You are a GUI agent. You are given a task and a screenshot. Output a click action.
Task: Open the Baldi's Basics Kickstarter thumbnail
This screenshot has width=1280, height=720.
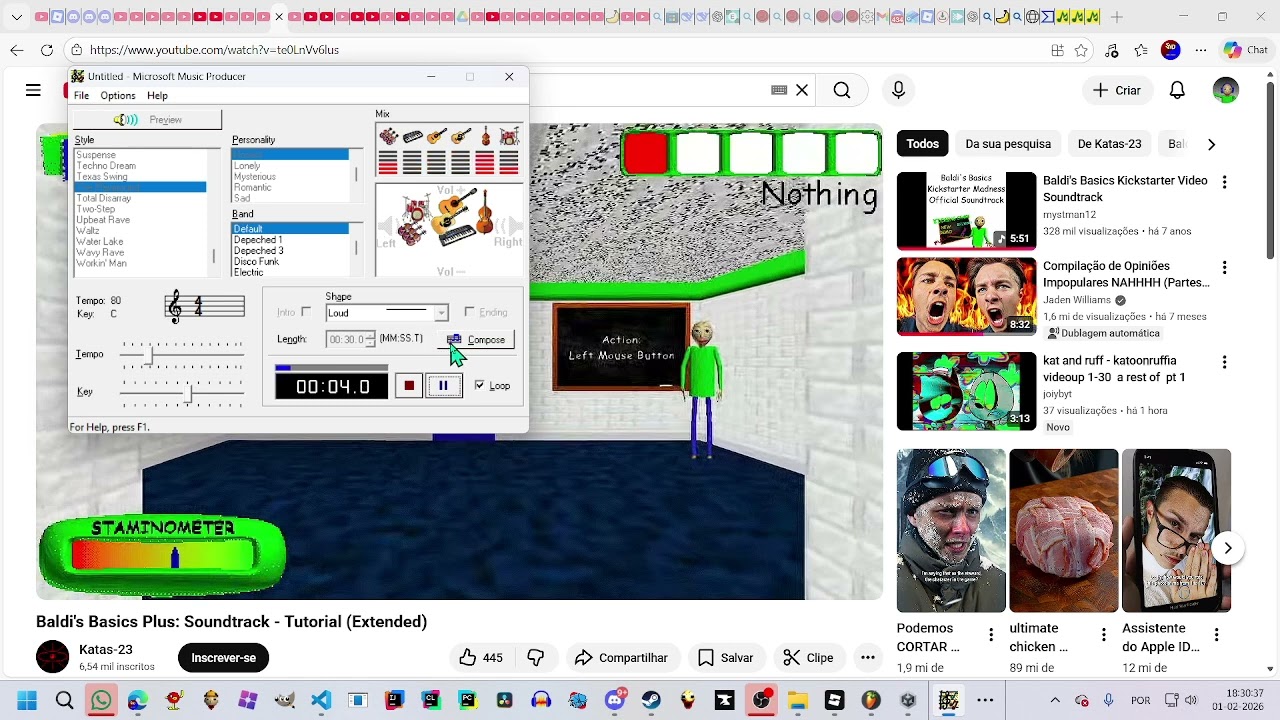tap(966, 210)
